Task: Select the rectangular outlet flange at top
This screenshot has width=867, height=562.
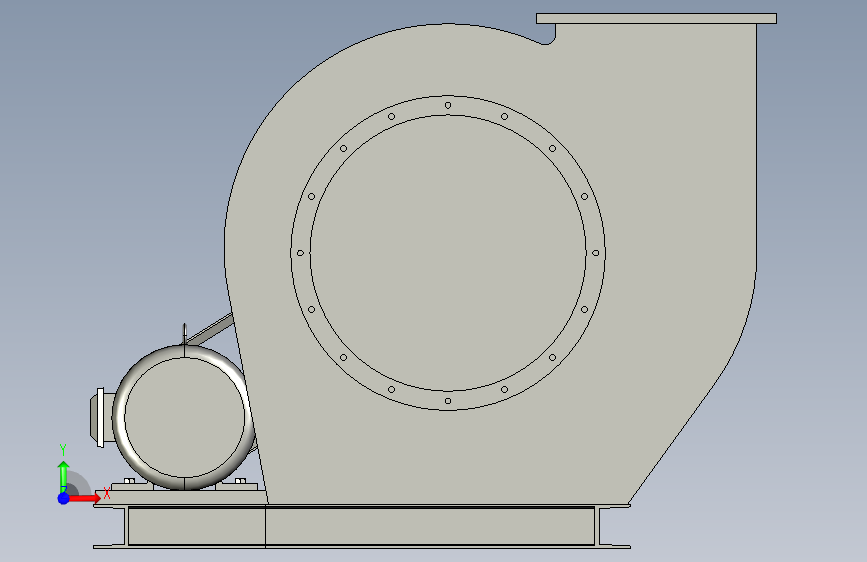Action: pos(656,19)
